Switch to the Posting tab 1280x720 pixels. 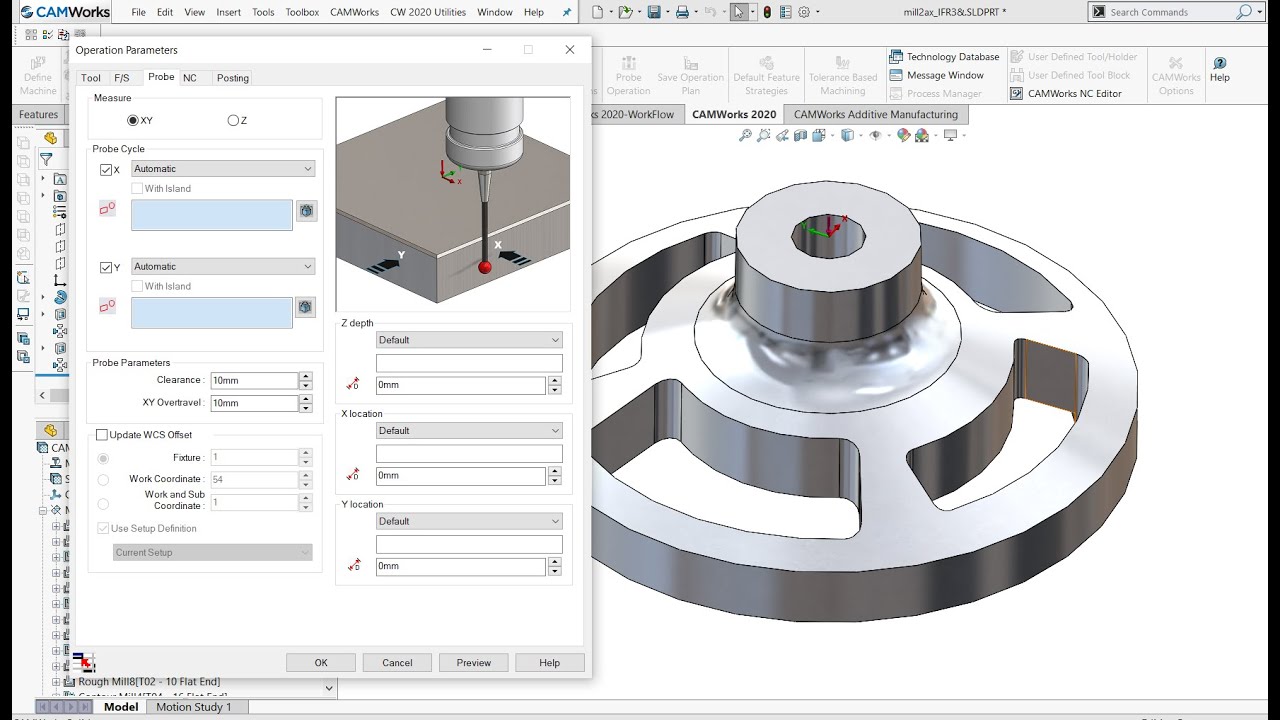(x=233, y=78)
